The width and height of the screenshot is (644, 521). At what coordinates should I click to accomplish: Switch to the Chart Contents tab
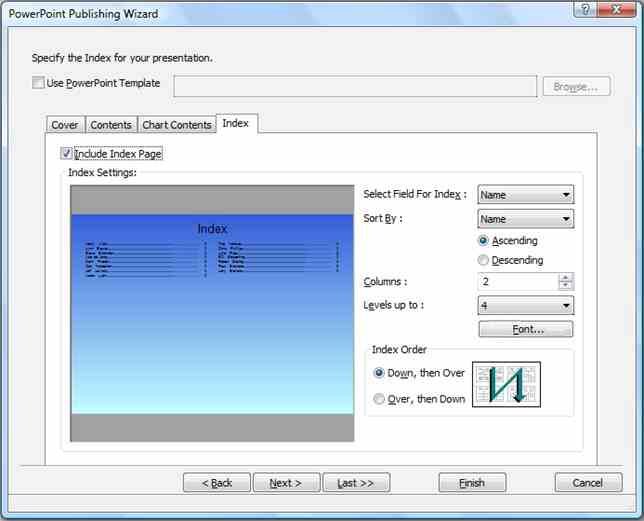pyautogui.click(x=177, y=125)
